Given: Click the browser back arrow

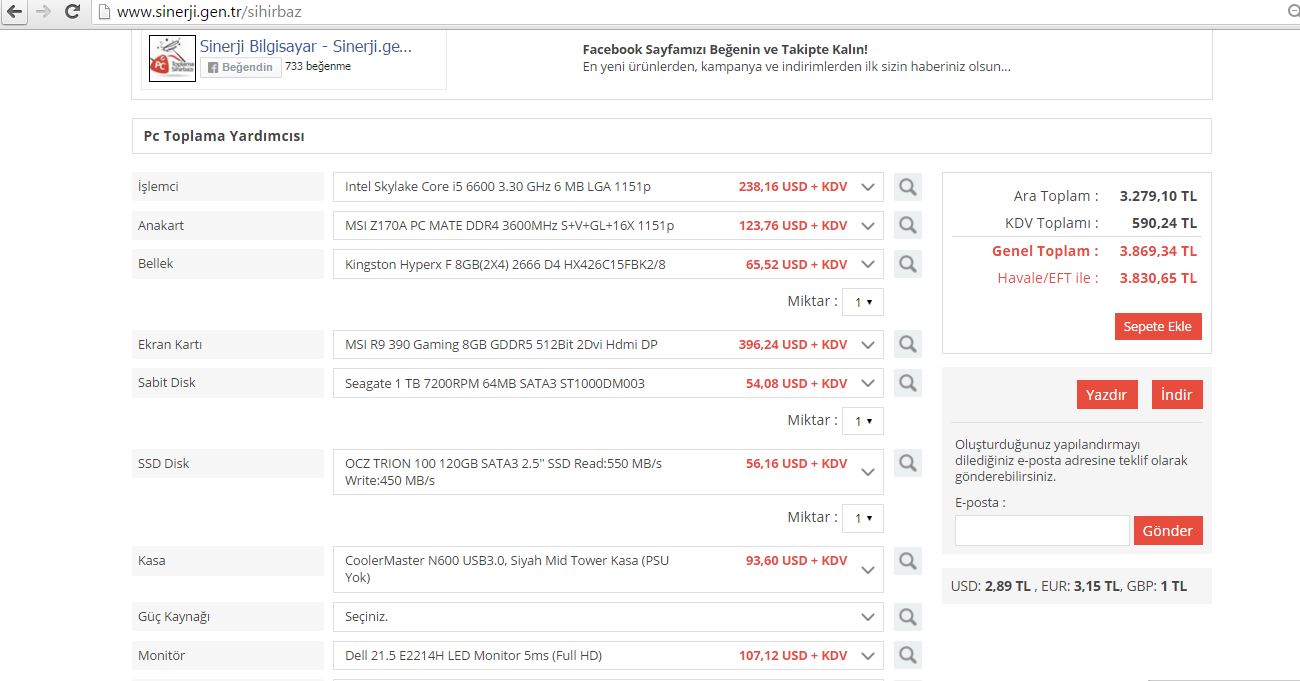Looking at the screenshot, I should tap(15, 12).
